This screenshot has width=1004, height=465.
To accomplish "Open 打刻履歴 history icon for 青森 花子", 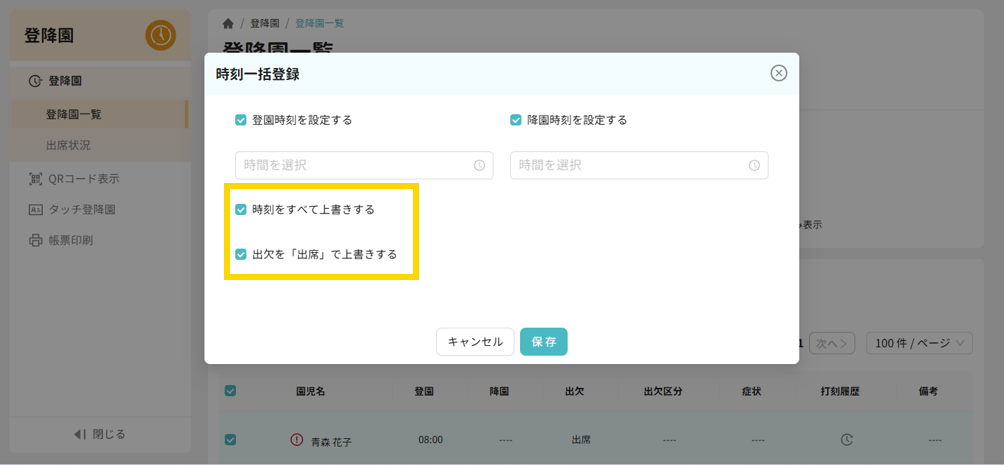I will [846, 440].
